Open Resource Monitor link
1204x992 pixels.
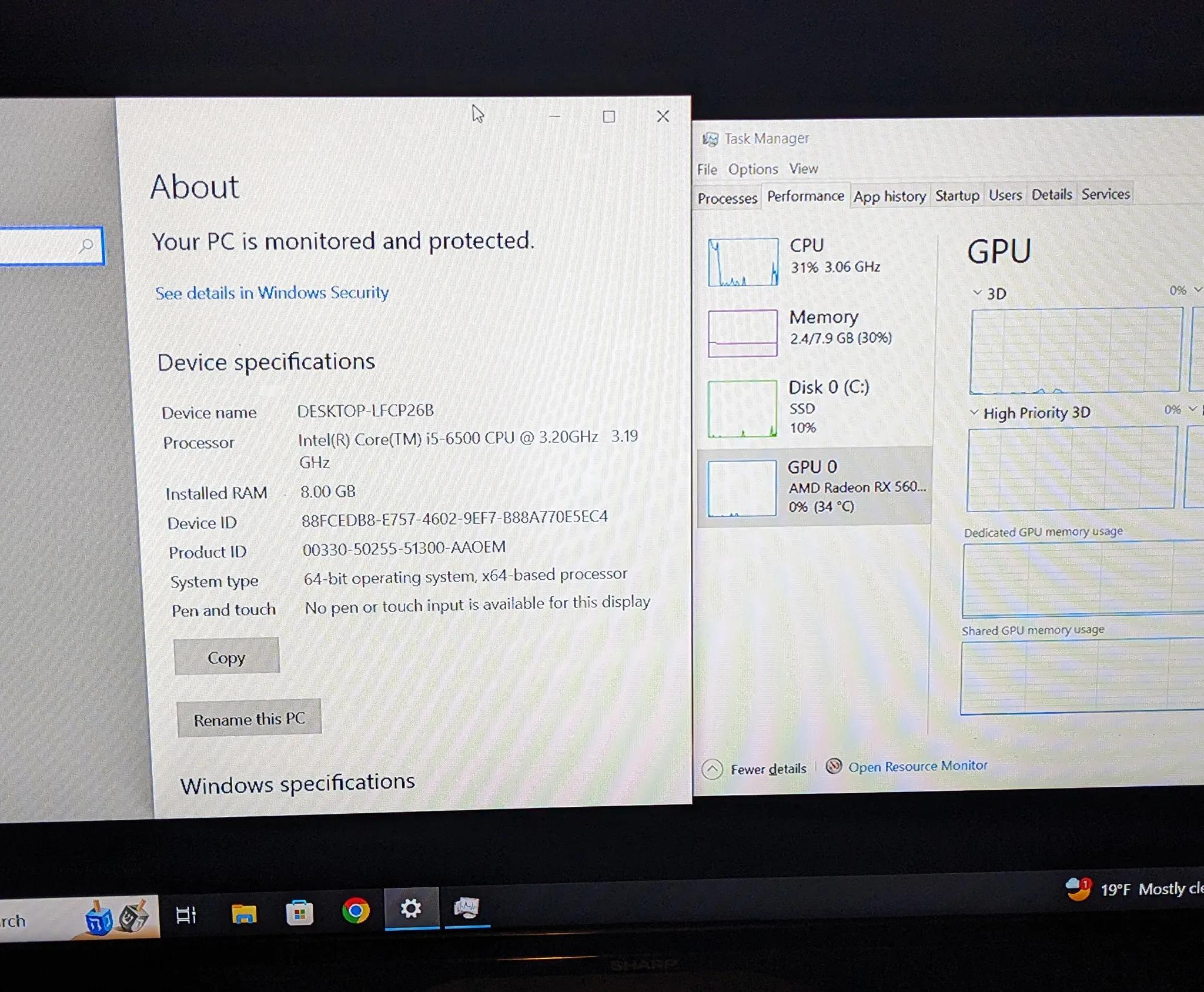tap(918, 766)
